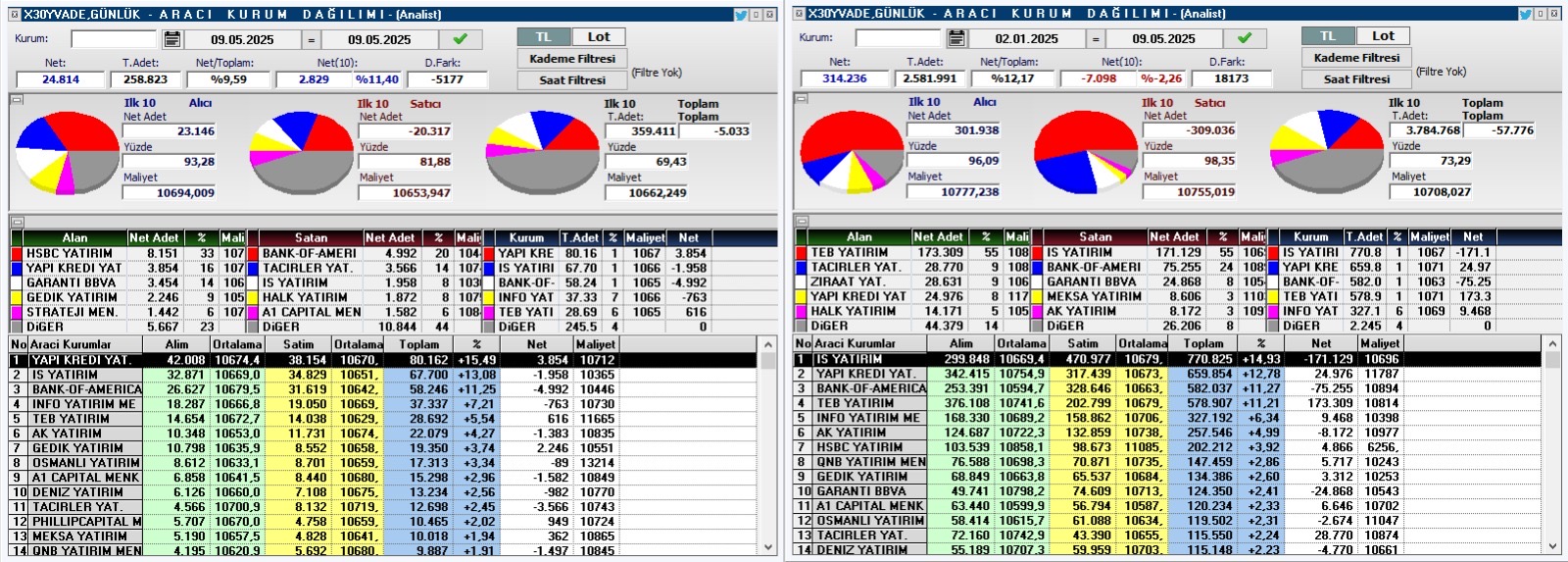Click the blue swatch beside TACIRLER YAT. in the 02.01.2025 window
Image resolution: width=1568 pixels, height=562 pixels.
pyautogui.click(x=801, y=267)
